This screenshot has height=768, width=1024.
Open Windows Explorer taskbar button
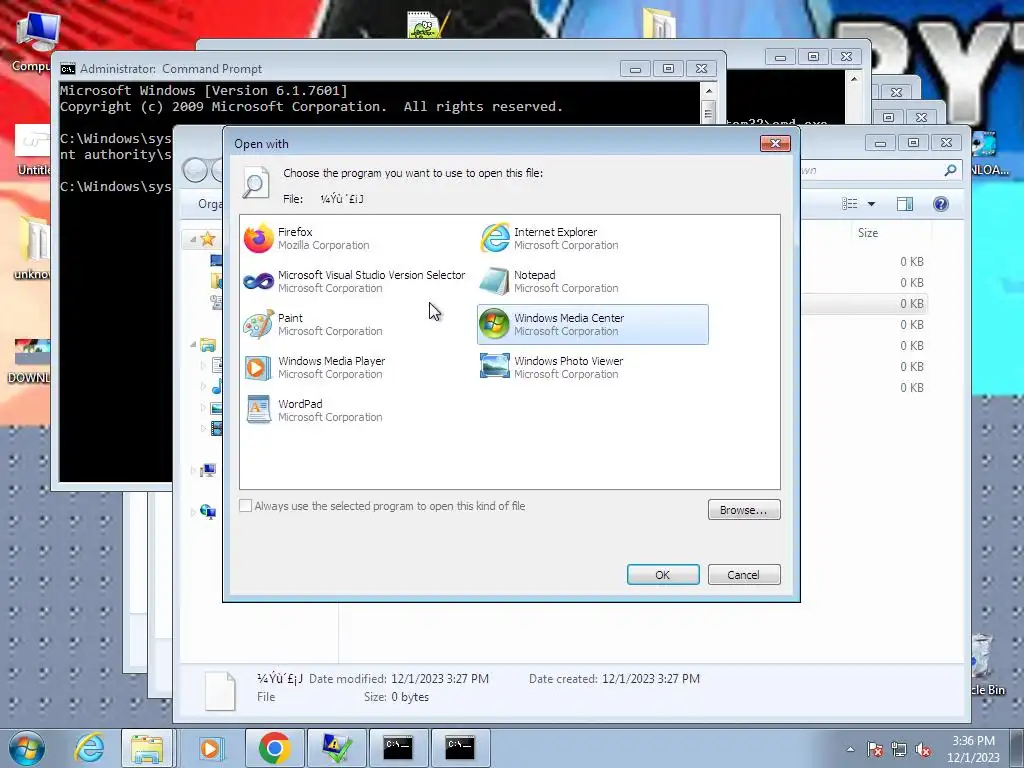[148, 748]
